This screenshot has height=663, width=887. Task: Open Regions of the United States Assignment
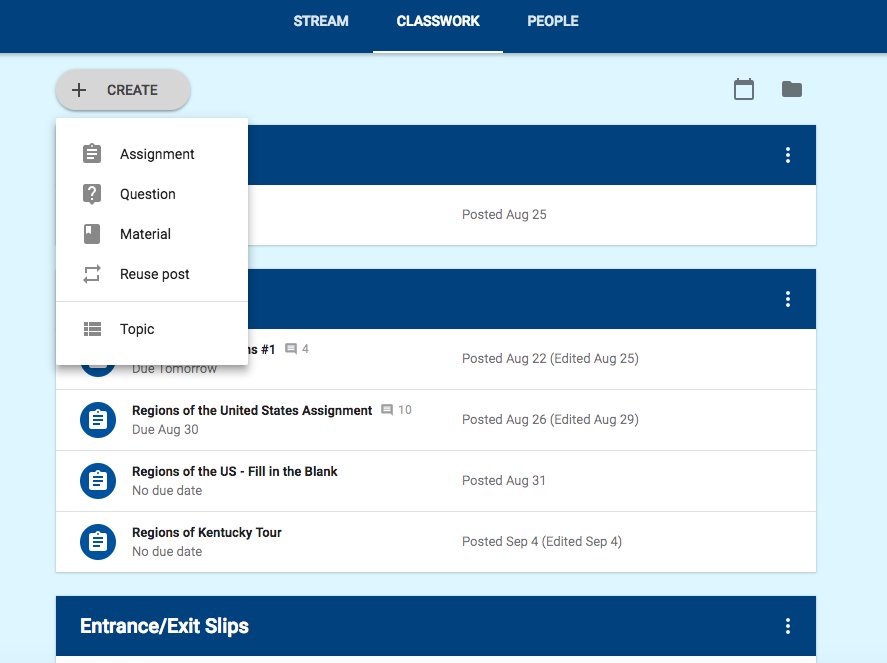click(x=252, y=410)
